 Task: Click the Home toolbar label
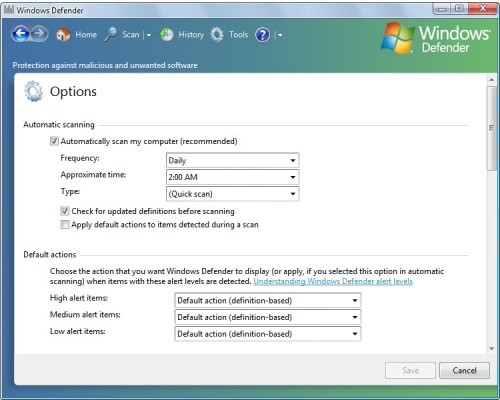point(86,34)
